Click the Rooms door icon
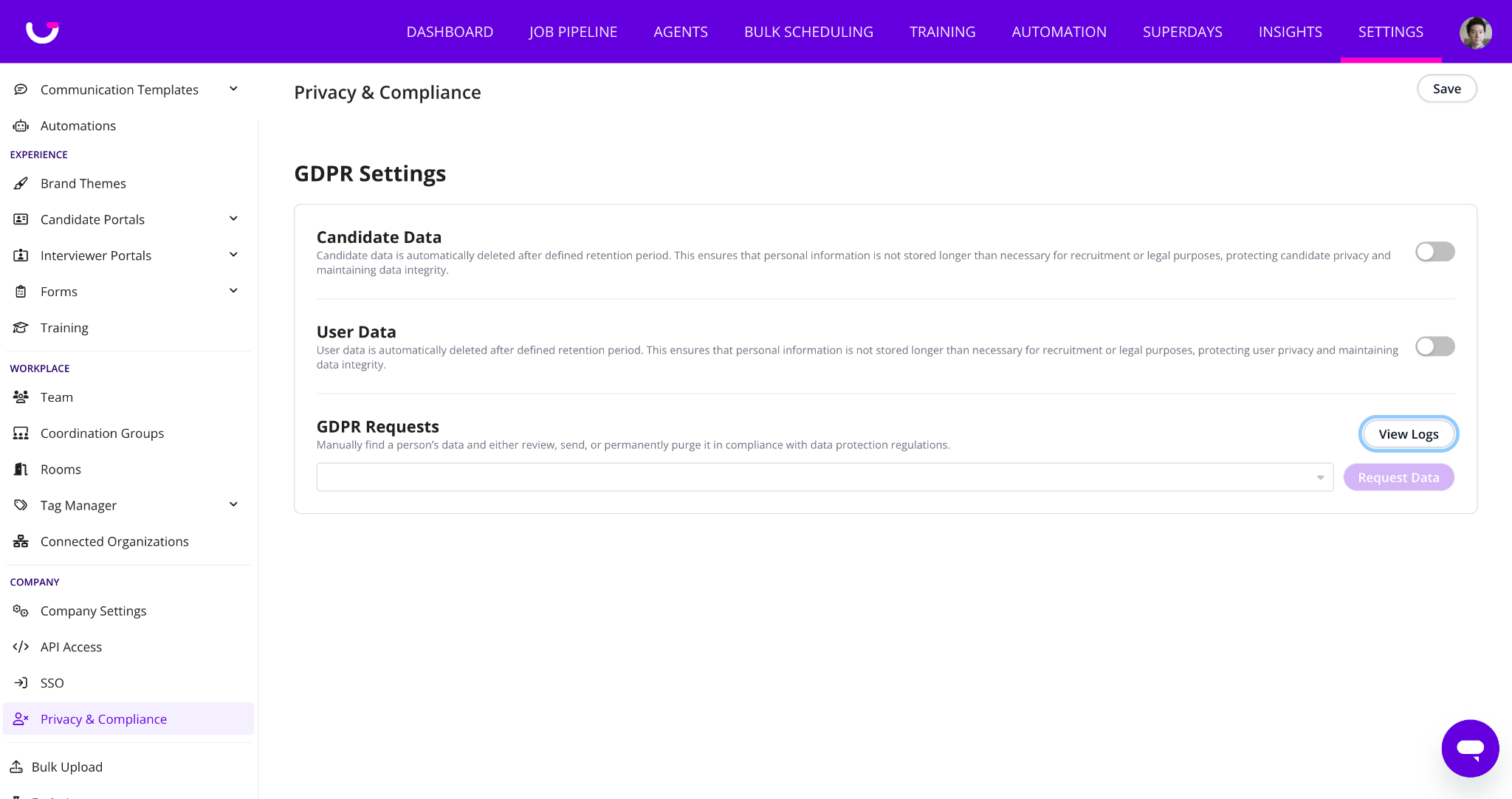 pyautogui.click(x=21, y=470)
